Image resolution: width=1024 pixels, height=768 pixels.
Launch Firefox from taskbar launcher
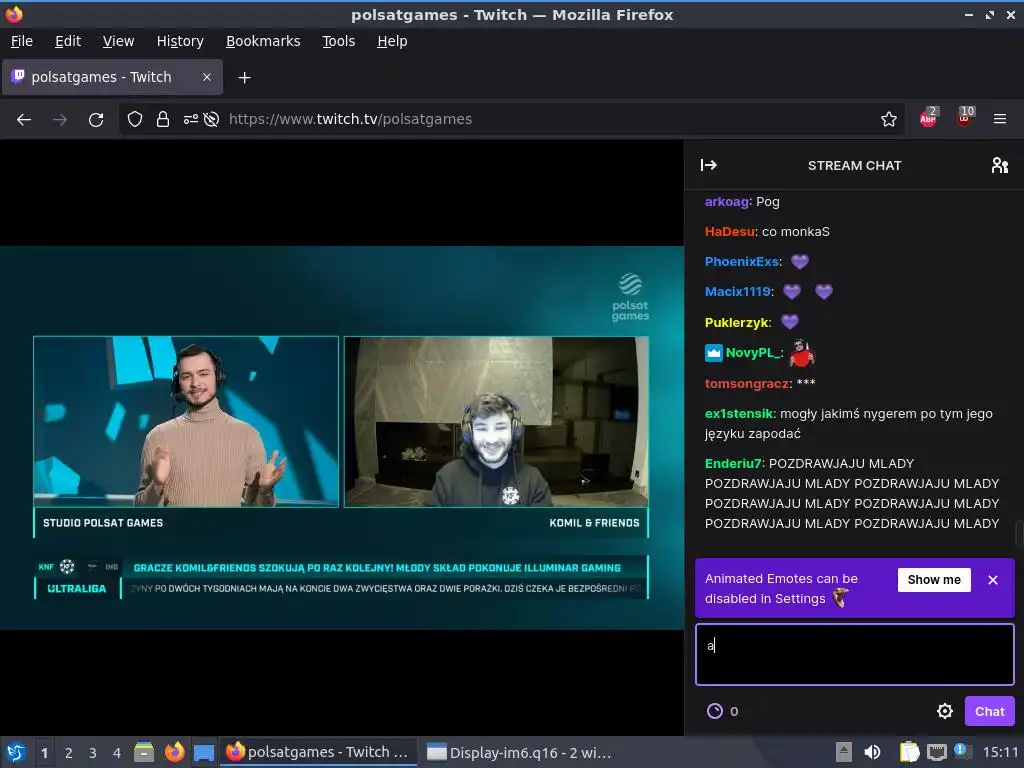point(174,752)
